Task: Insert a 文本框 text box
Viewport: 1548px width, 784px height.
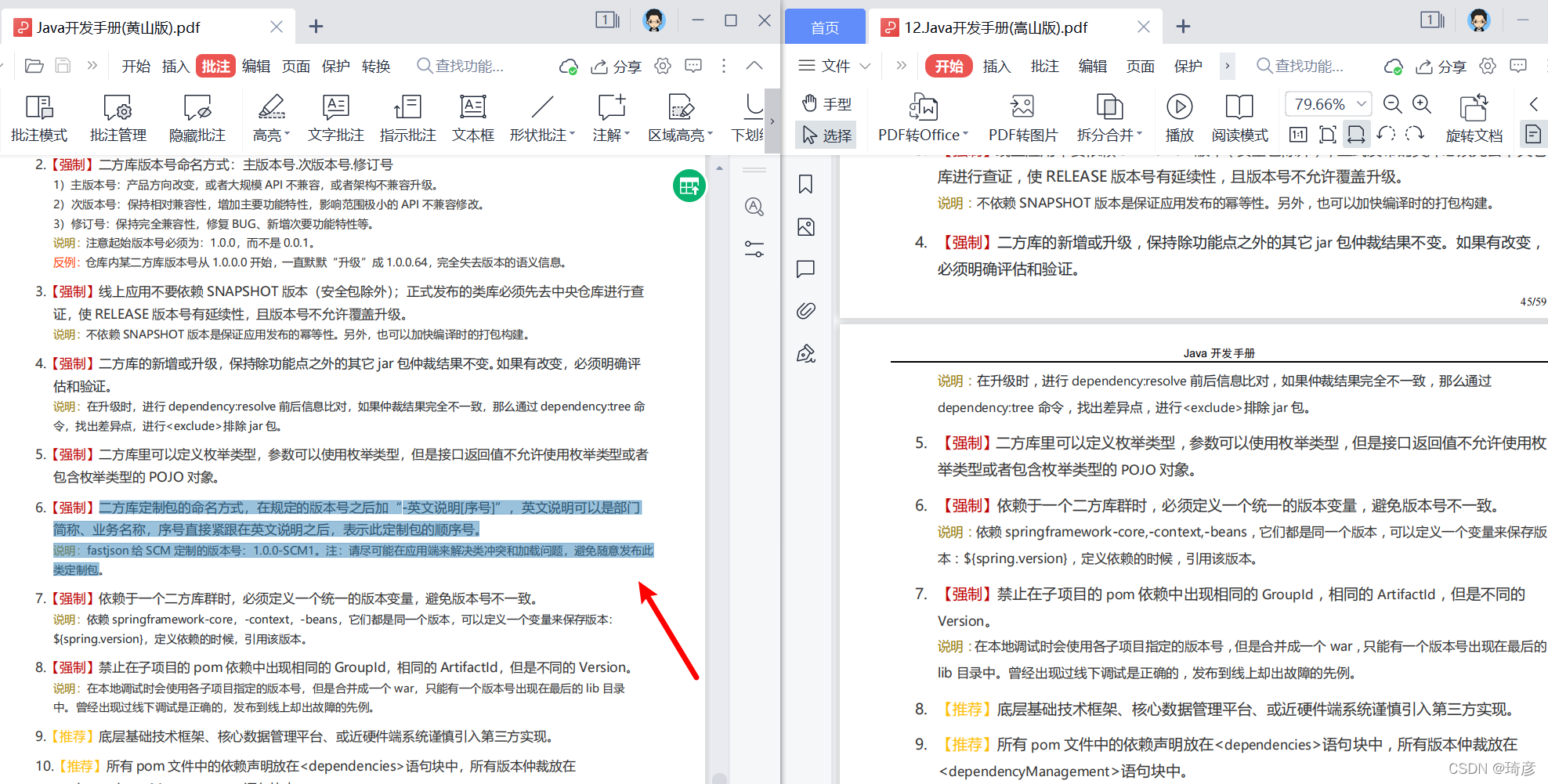Action: (473, 118)
